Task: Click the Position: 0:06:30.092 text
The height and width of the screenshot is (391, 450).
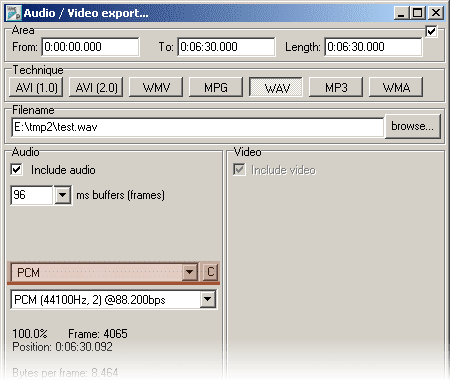Action: 62,347
